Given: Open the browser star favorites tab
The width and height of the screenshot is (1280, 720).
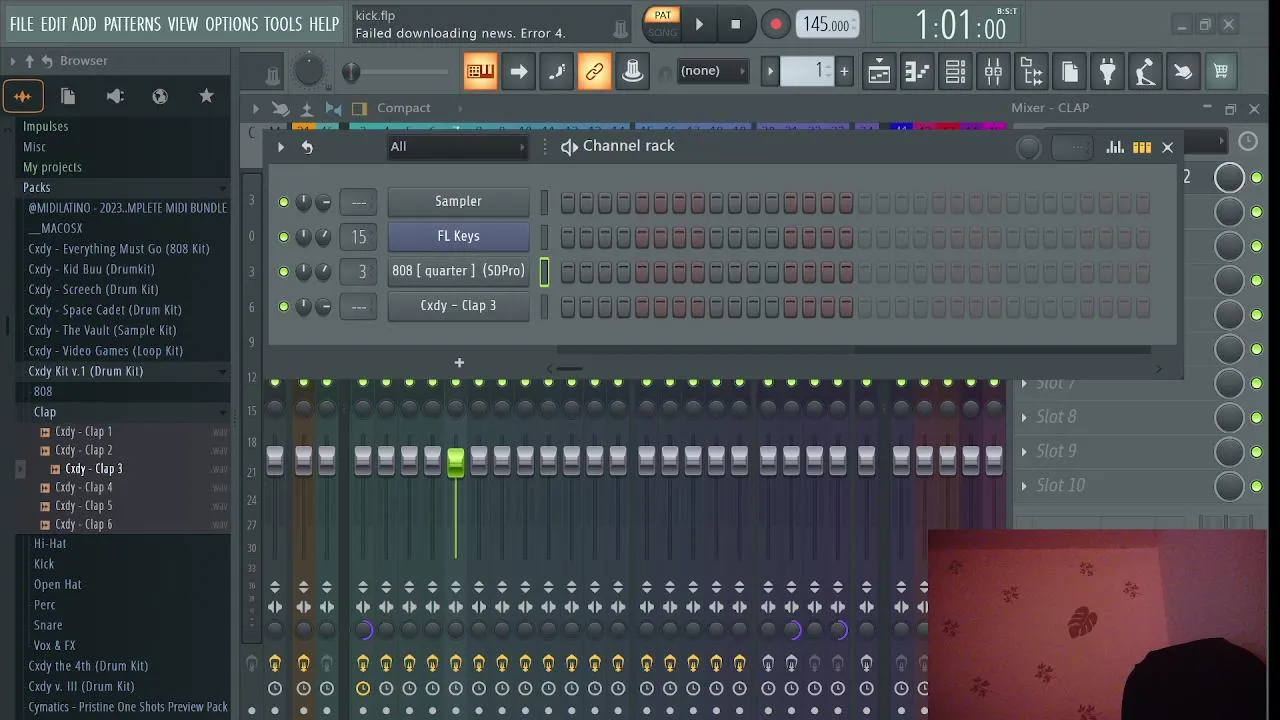Looking at the screenshot, I should [x=206, y=96].
